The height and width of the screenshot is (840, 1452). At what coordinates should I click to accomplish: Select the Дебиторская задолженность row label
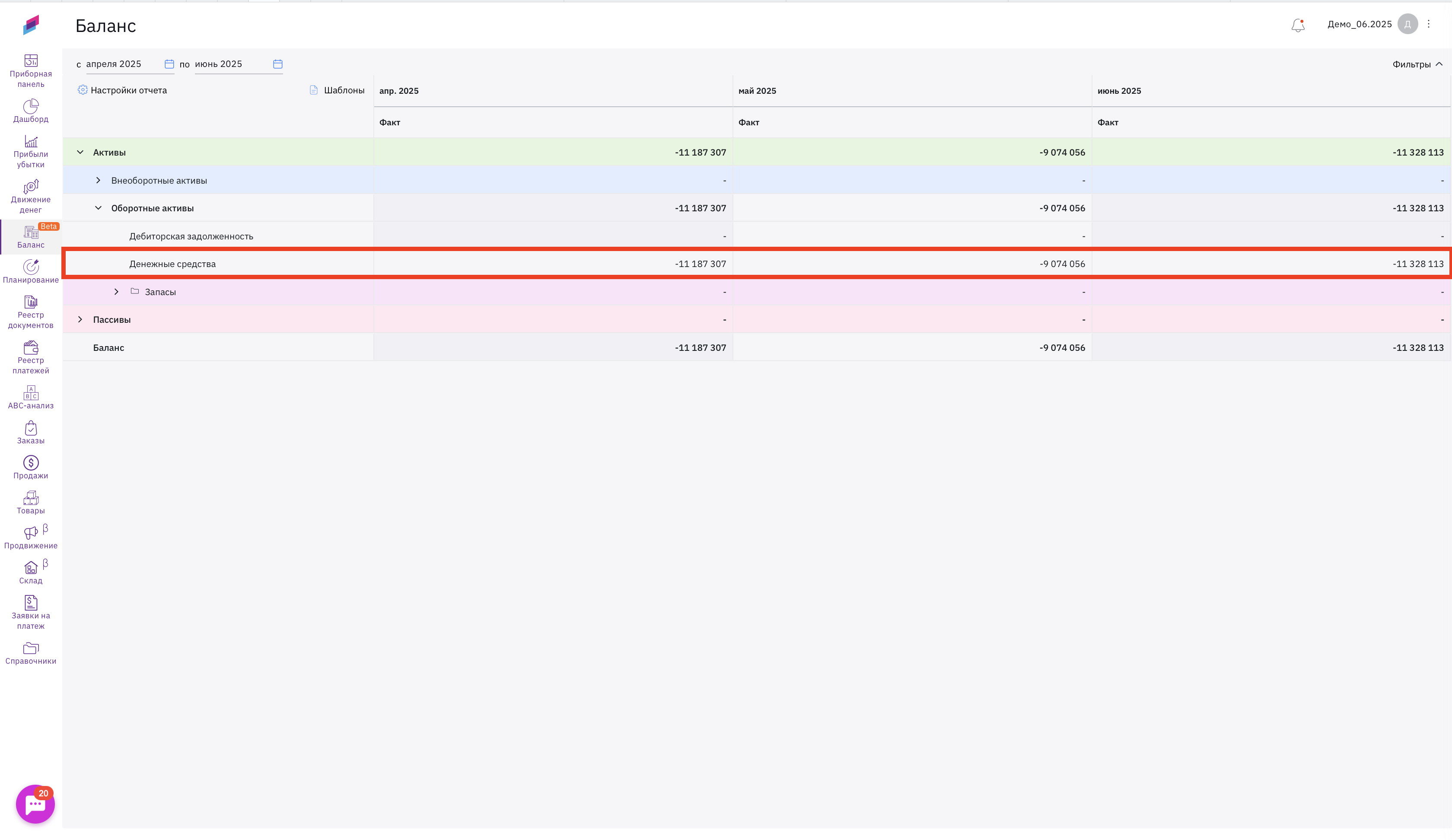191,236
